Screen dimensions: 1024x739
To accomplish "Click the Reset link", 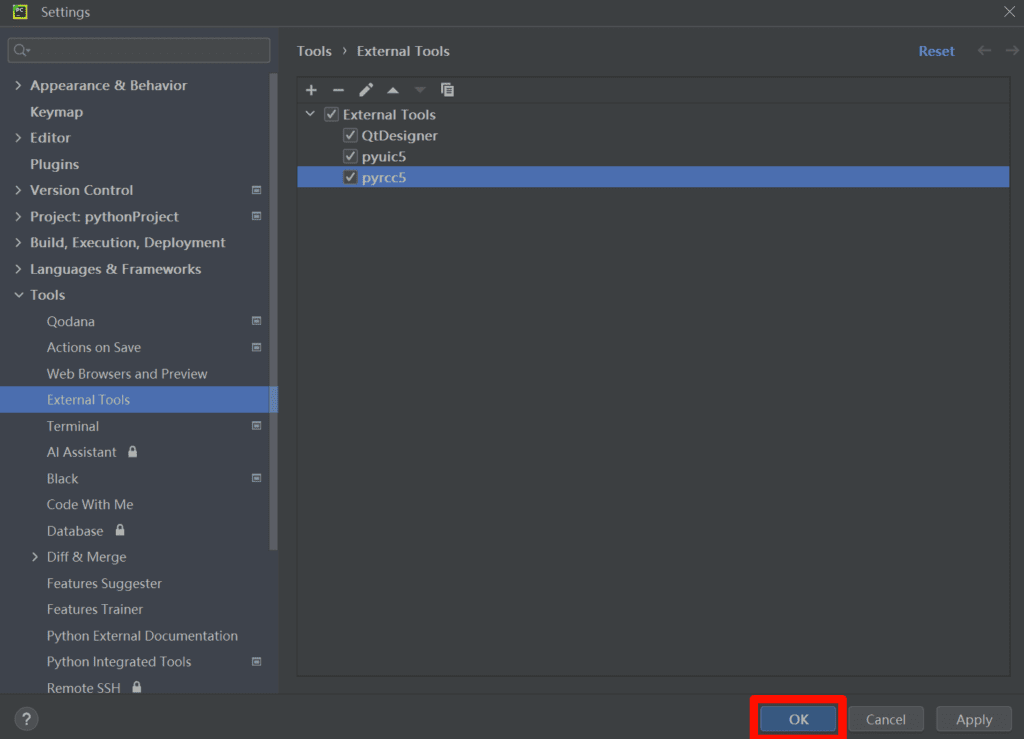I will (936, 51).
